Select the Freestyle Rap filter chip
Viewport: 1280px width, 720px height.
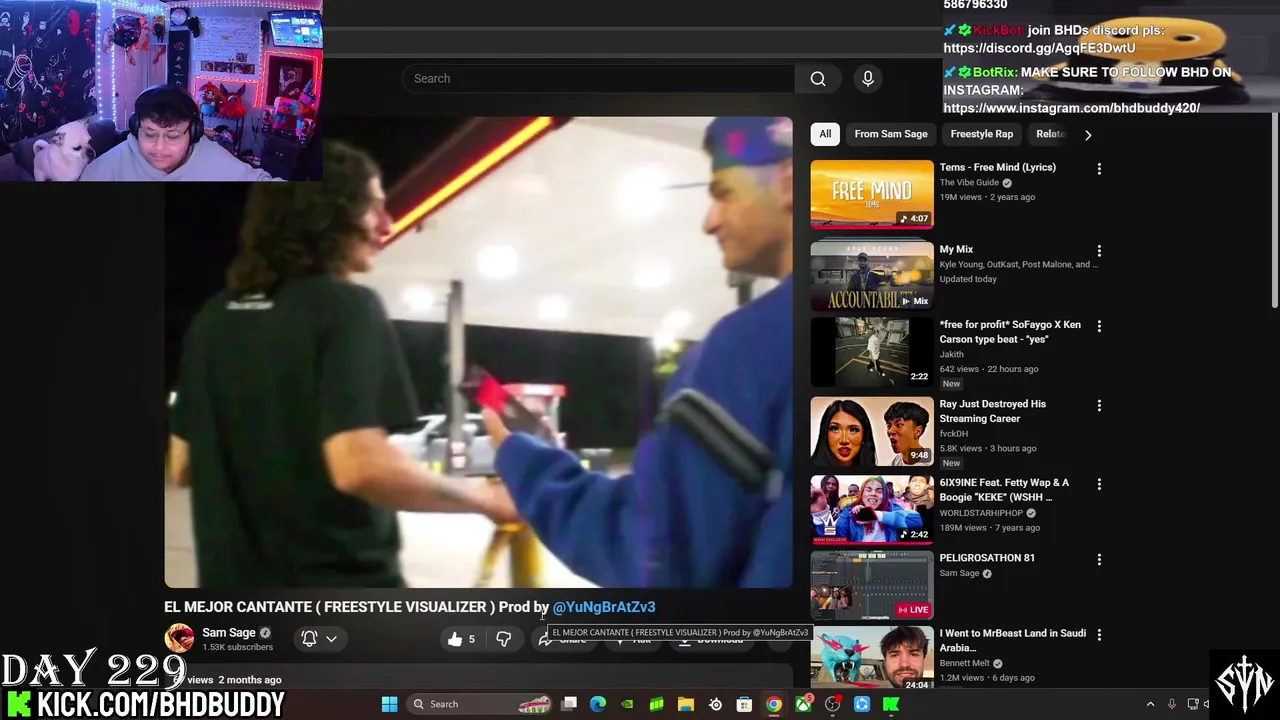(981, 134)
